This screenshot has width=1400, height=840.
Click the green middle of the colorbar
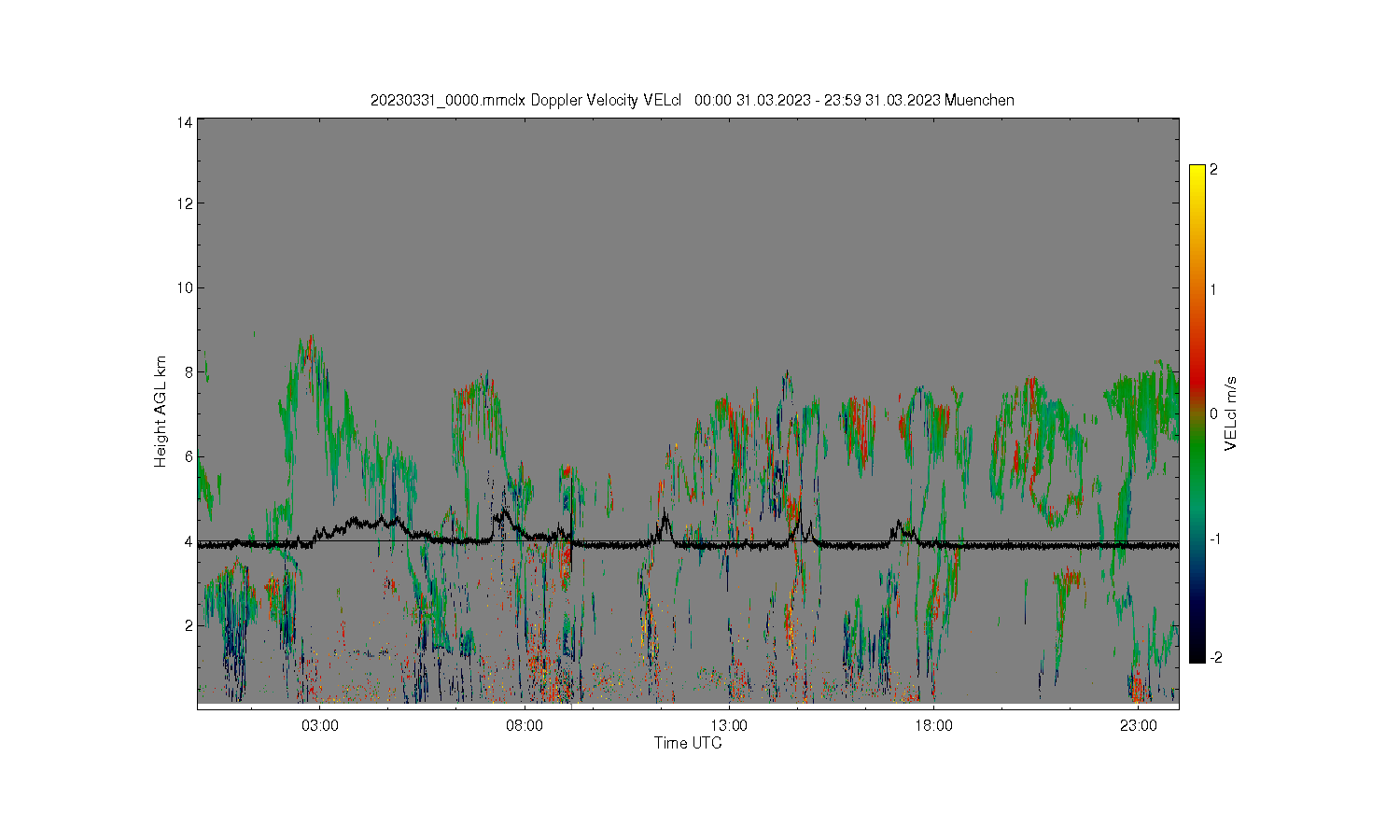pyautogui.click(x=1197, y=448)
